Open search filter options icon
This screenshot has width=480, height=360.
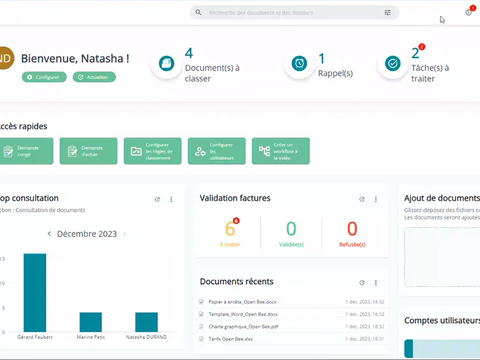tap(387, 12)
